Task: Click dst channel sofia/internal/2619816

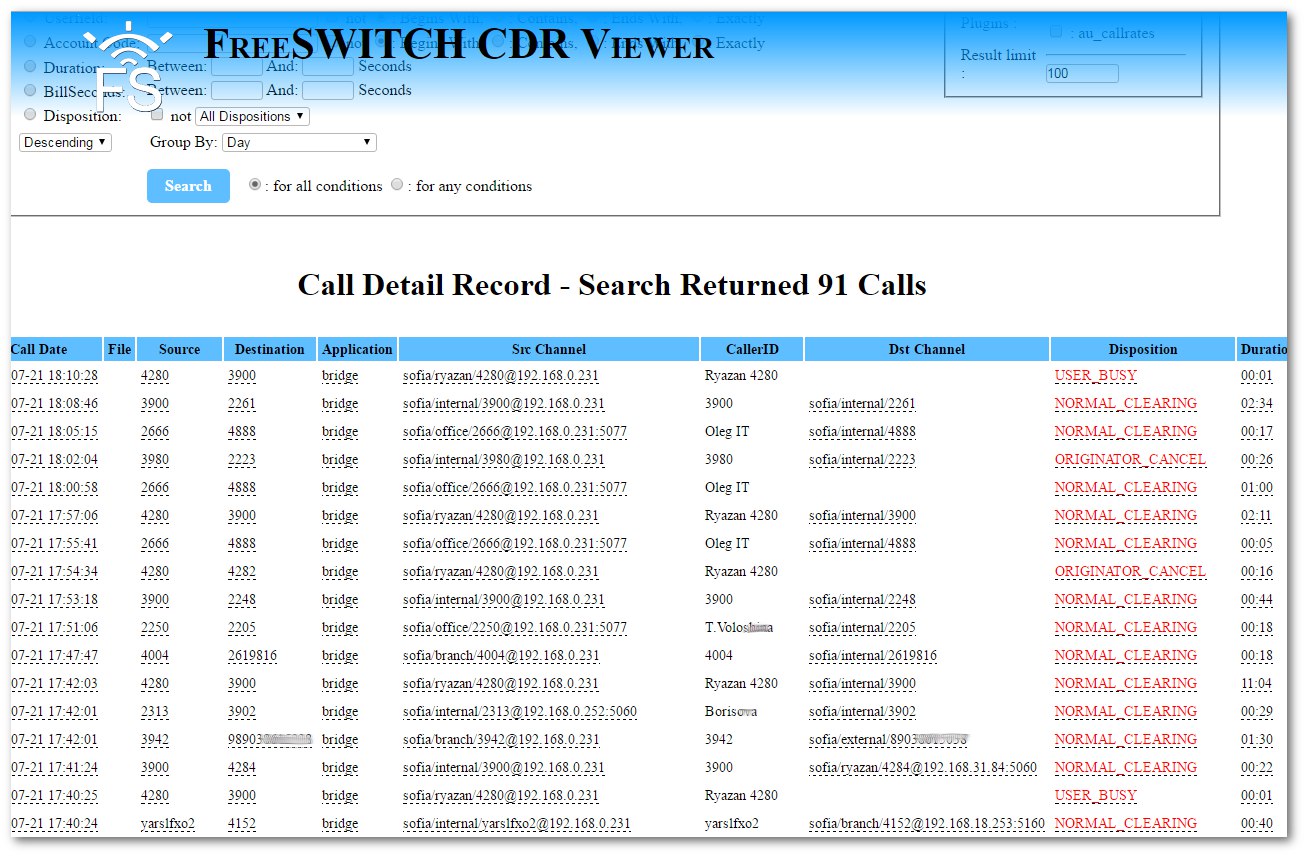Action: point(873,656)
